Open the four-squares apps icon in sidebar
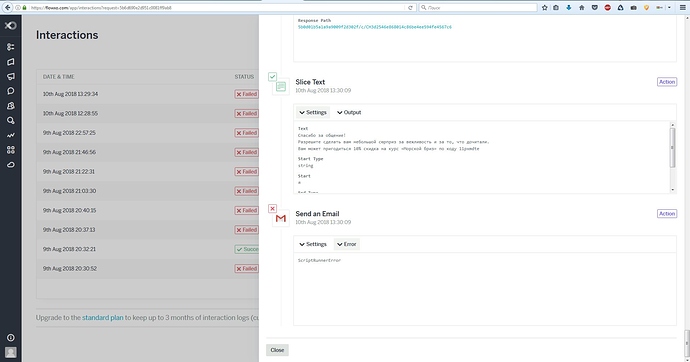690x362 pixels. (11, 150)
